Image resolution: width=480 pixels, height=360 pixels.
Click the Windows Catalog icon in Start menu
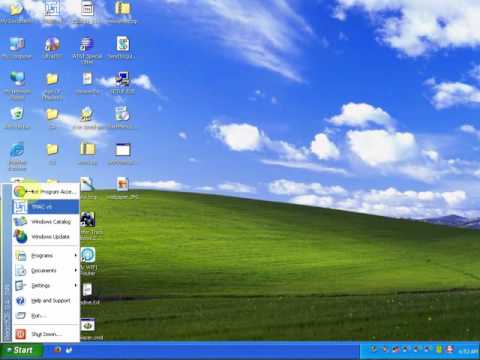point(21,221)
